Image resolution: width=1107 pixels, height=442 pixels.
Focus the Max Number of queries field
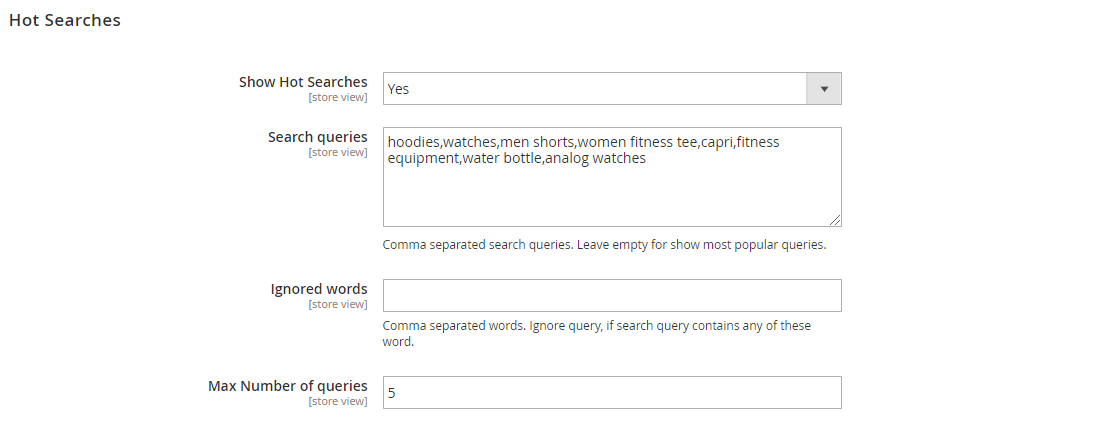[x=612, y=393]
